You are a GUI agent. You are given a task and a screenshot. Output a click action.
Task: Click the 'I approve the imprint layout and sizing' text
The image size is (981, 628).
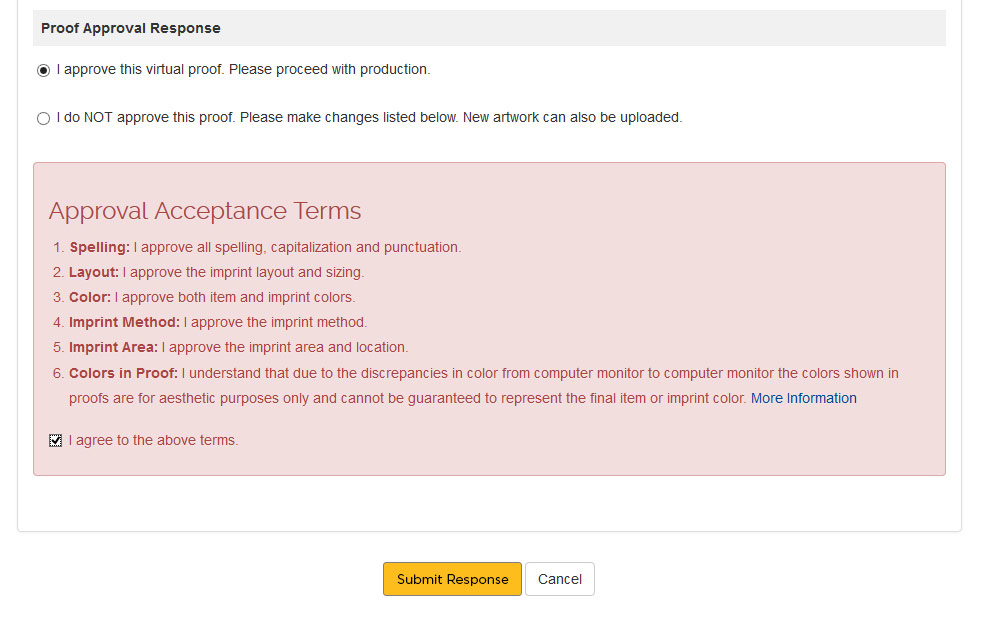(244, 272)
